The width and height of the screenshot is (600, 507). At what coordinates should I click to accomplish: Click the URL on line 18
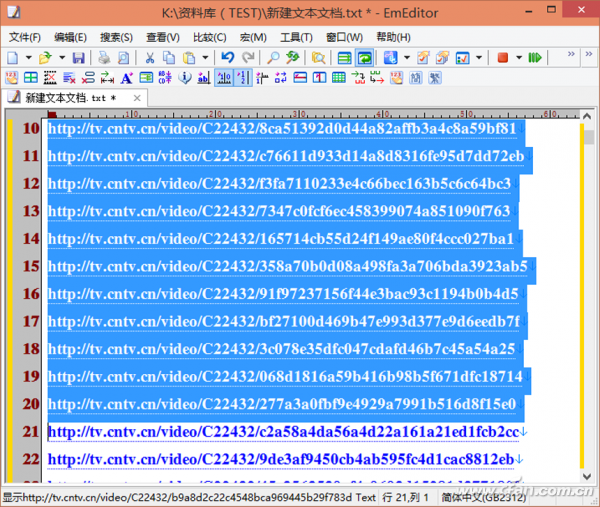281,349
